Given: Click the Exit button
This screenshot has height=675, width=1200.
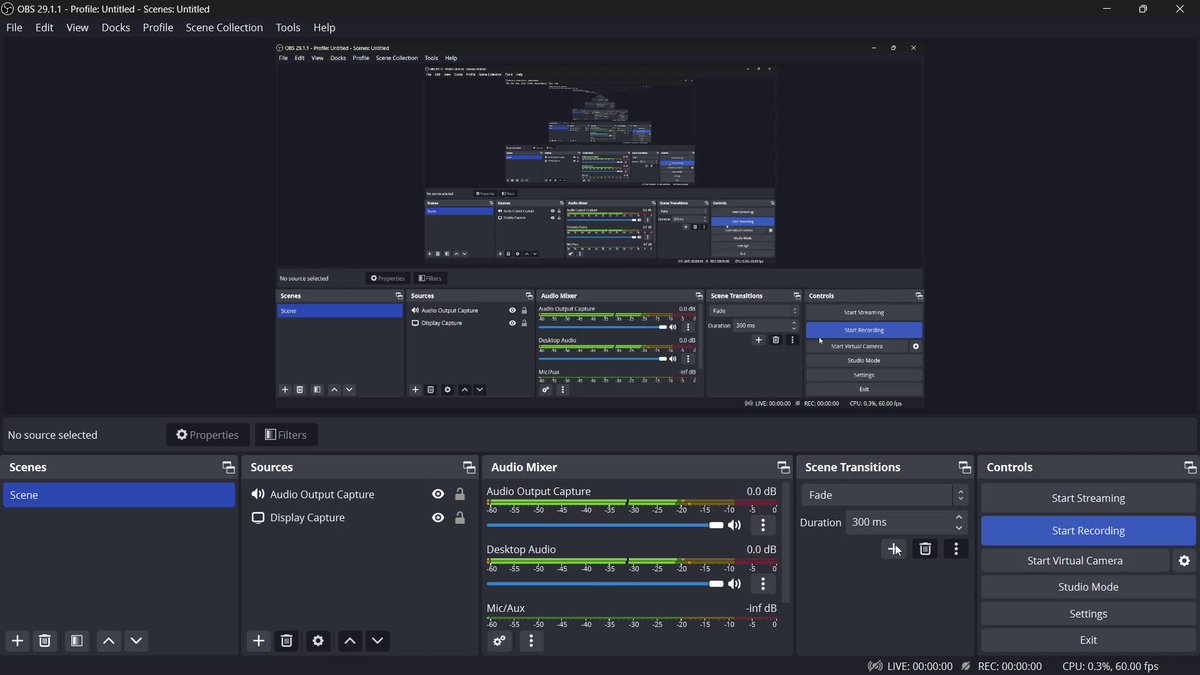Looking at the screenshot, I should click(1088, 640).
